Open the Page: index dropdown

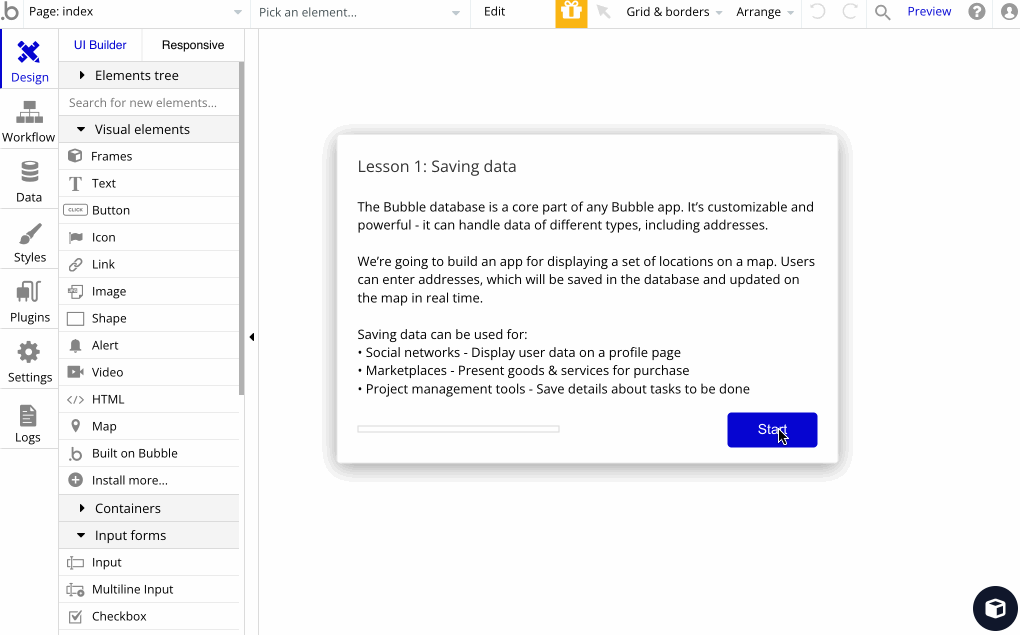point(135,12)
